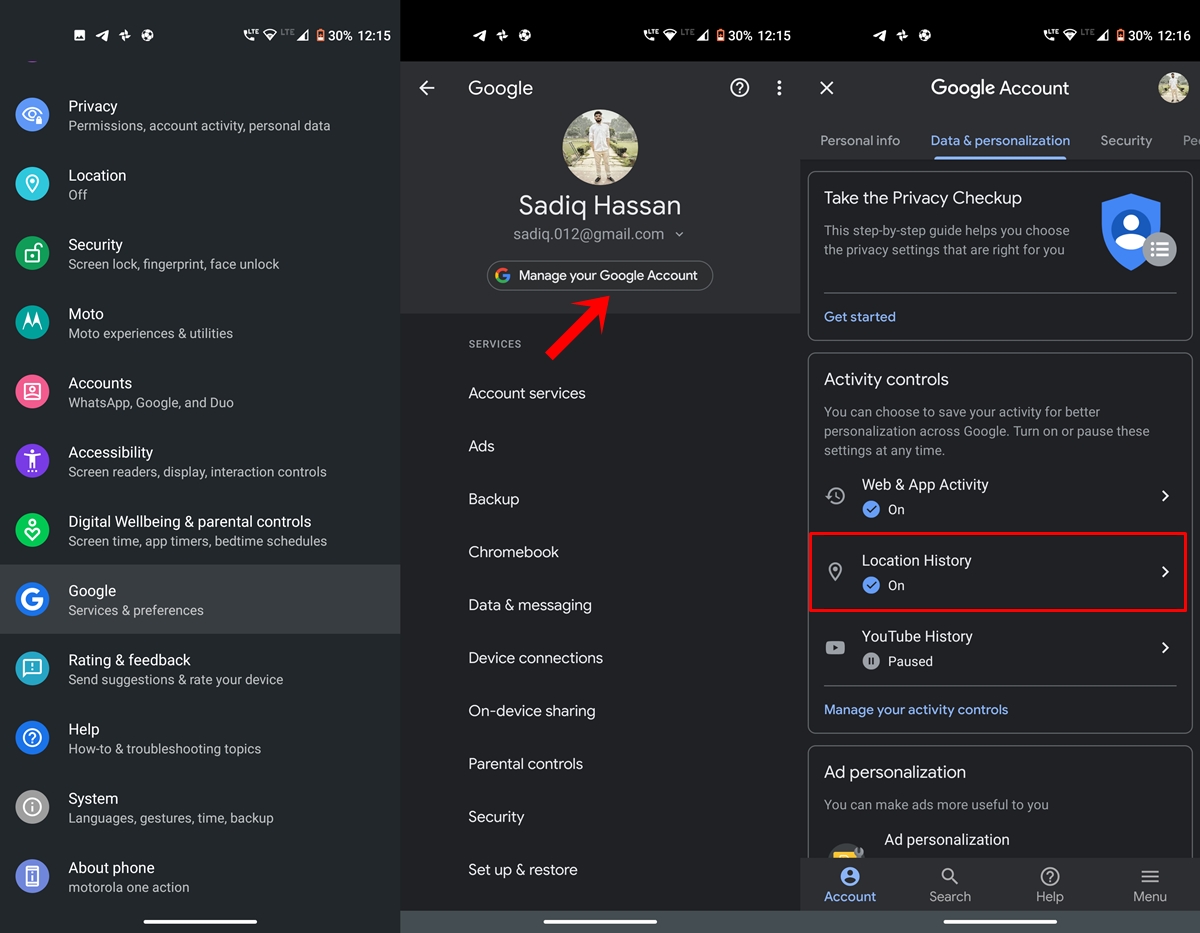
Task: Tap the Take the Privacy Checkup heading
Action: point(923,198)
